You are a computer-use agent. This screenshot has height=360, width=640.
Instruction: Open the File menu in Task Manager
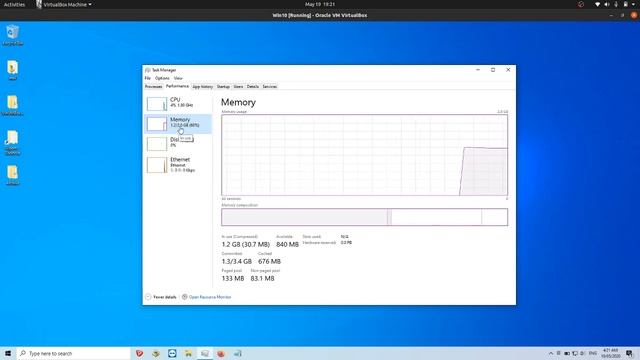[x=148, y=78]
